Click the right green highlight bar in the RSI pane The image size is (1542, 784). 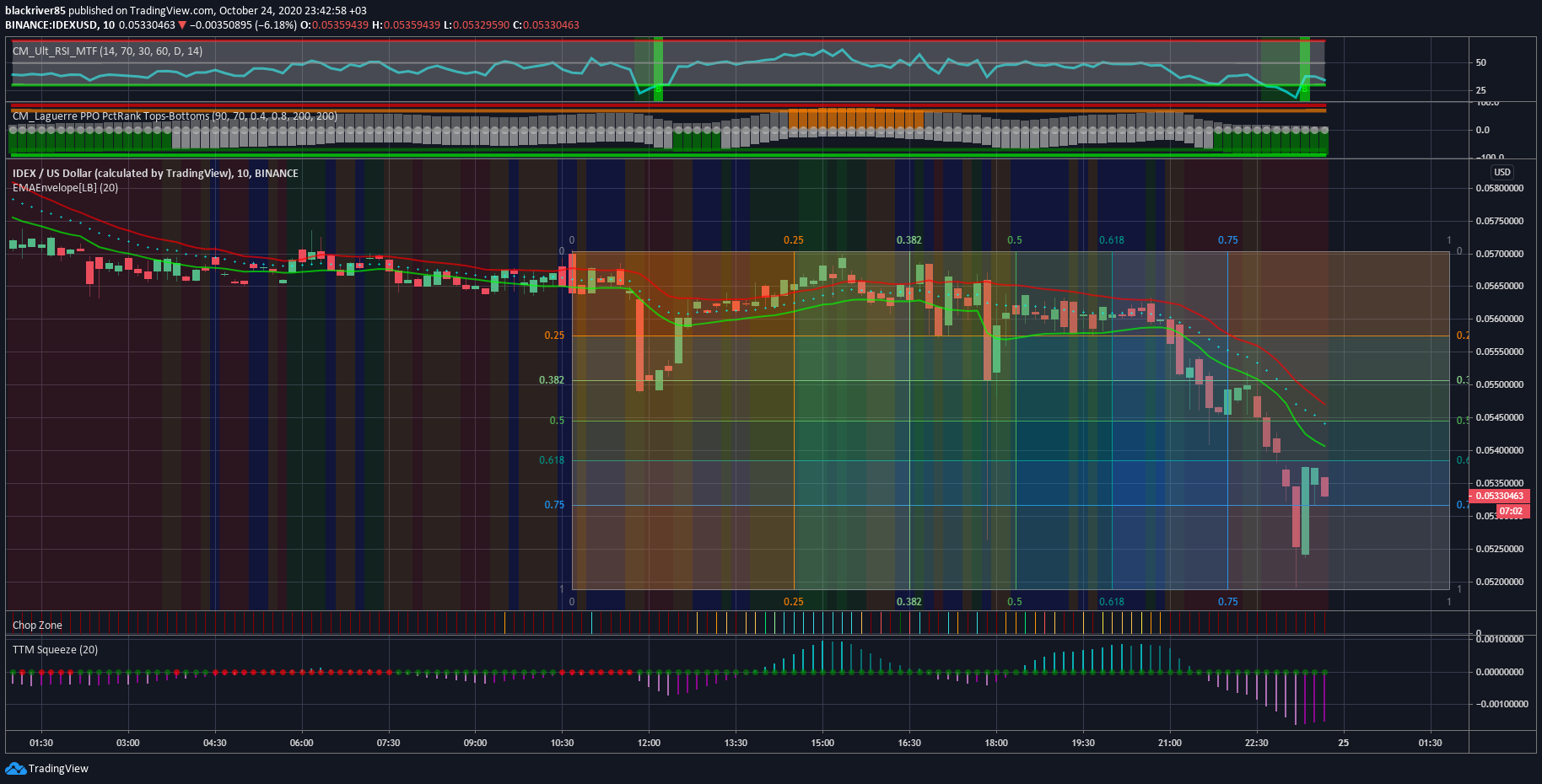pyautogui.click(x=1305, y=69)
